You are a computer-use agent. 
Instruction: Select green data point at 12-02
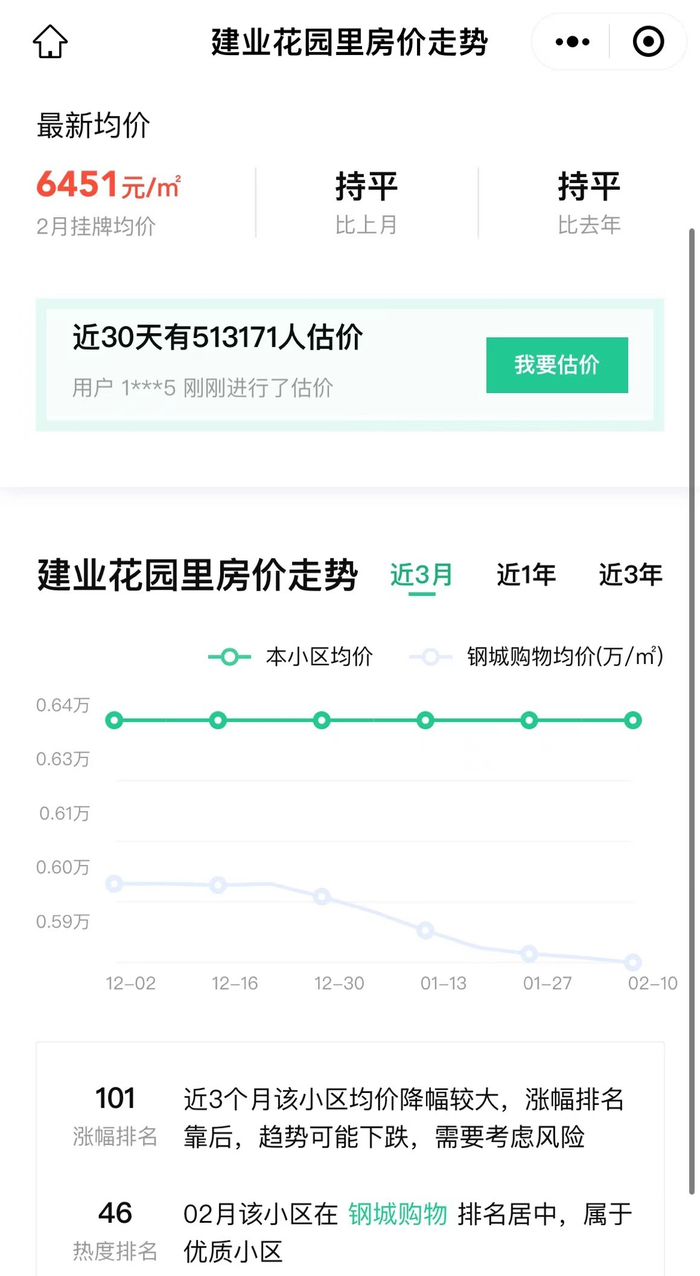tap(114, 720)
